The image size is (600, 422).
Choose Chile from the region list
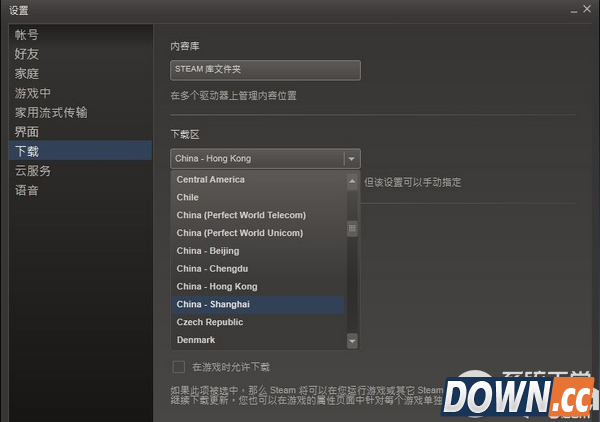(x=258, y=197)
